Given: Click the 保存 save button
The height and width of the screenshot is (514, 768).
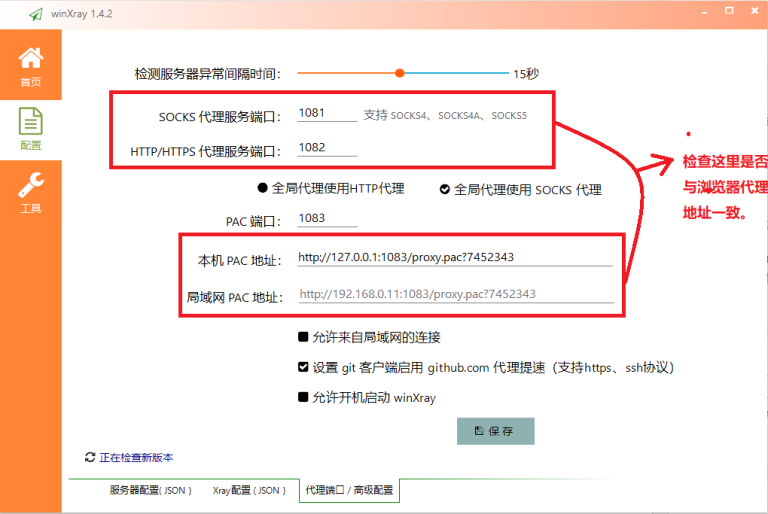Looking at the screenshot, I should pyautogui.click(x=495, y=431).
